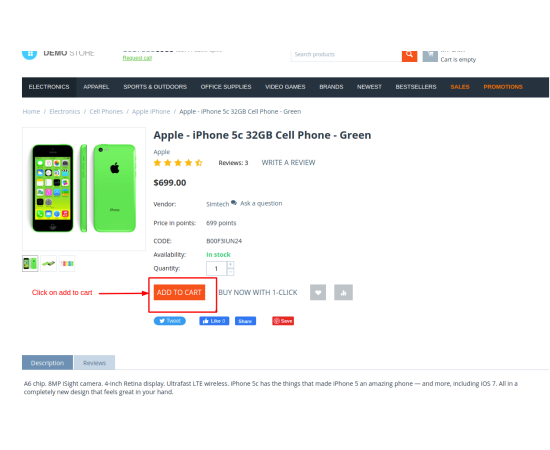Click the Facebook Share button
The width and height of the screenshot is (550, 450).
click(245, 321)
